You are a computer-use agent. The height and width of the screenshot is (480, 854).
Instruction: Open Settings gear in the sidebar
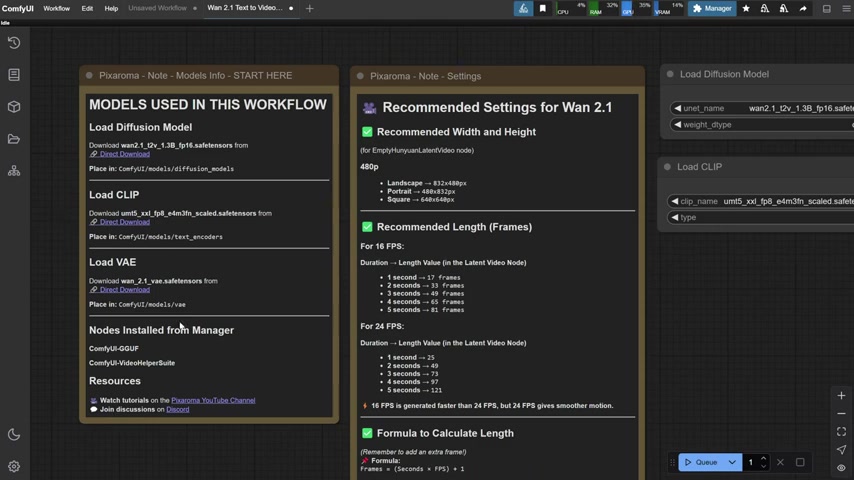(x=14, y=466)
